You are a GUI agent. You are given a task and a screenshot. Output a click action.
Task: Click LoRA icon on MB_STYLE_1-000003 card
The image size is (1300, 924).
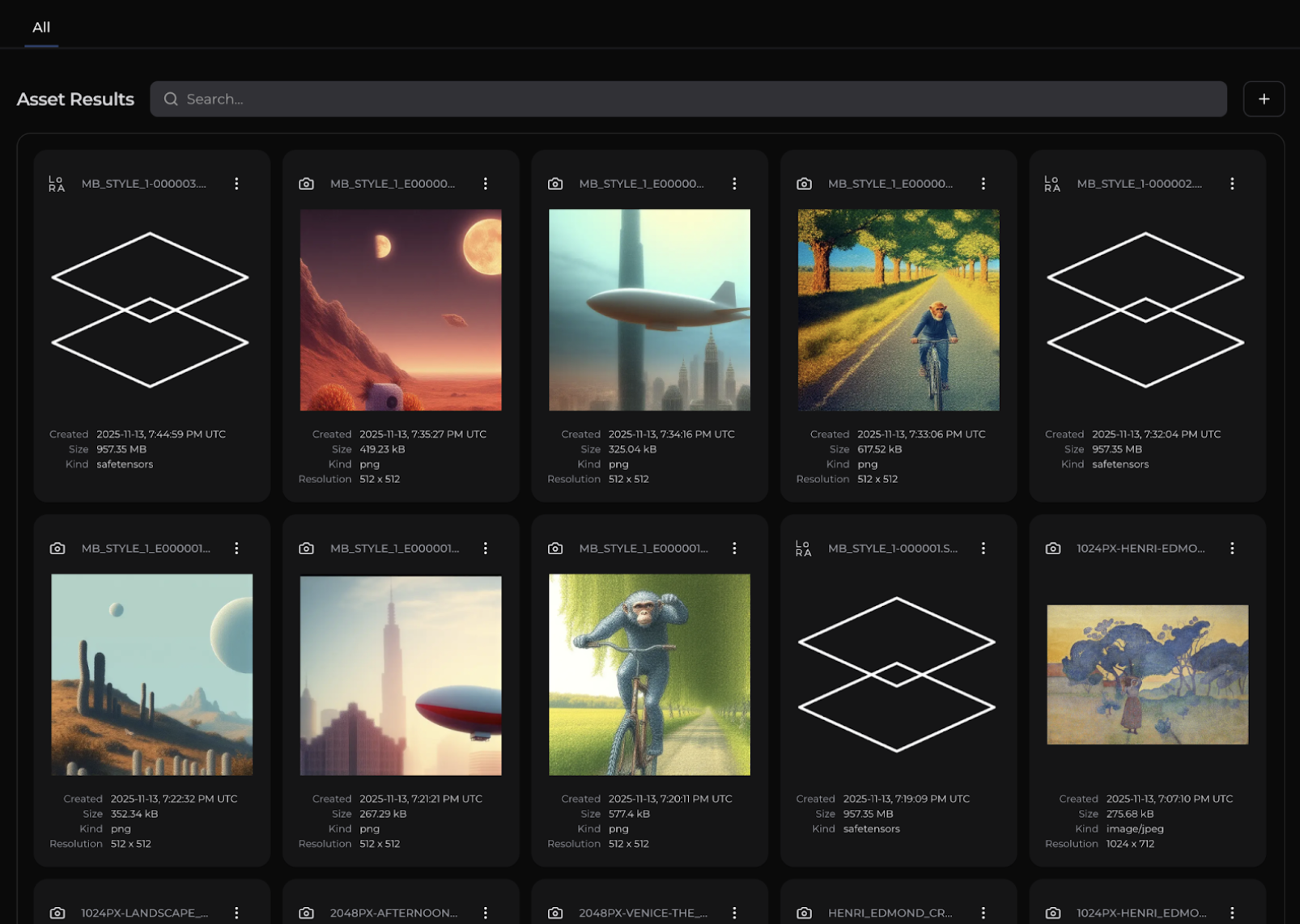click(x=57, y=184)
